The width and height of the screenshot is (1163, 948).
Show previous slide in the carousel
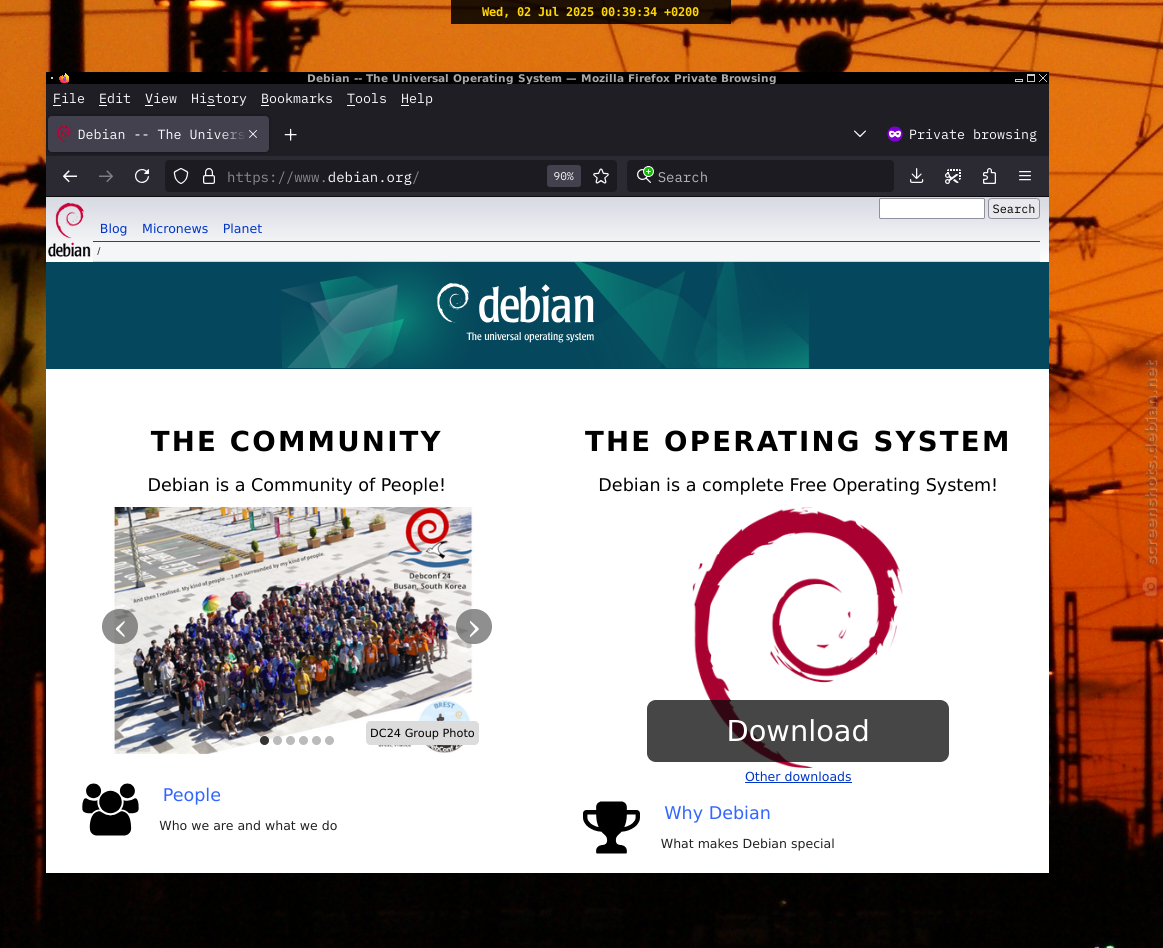[x=120, y=627]
